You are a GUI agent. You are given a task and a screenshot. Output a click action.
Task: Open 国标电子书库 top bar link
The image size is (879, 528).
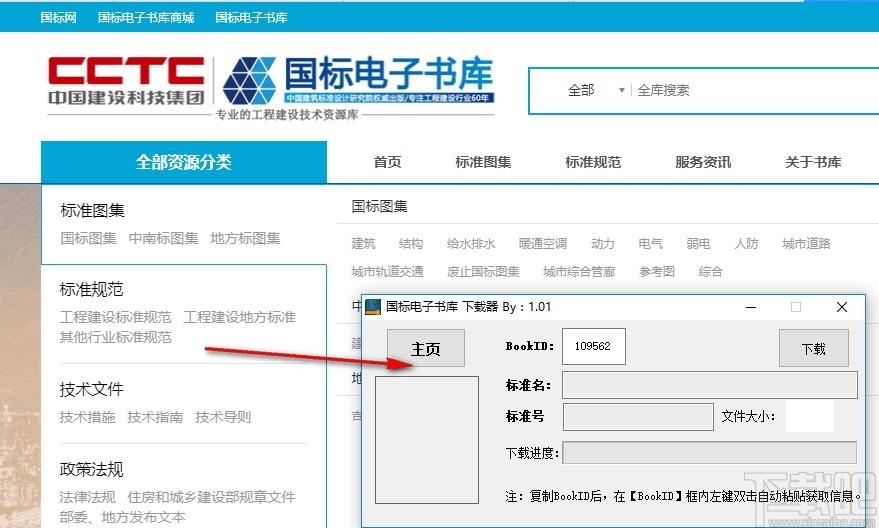tap(251, 17)
